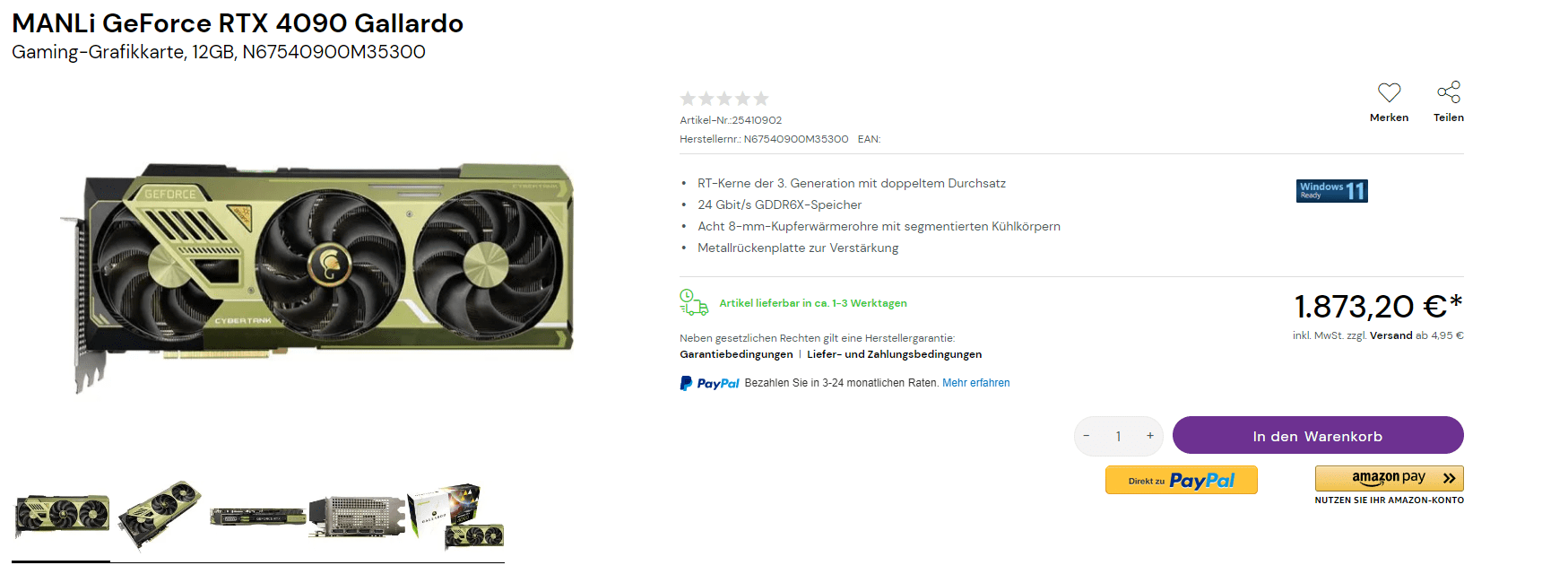Click Mehr erfahren about PayPal installments
The height and width of the screenshot is (574, 1568).
[975, 383]
